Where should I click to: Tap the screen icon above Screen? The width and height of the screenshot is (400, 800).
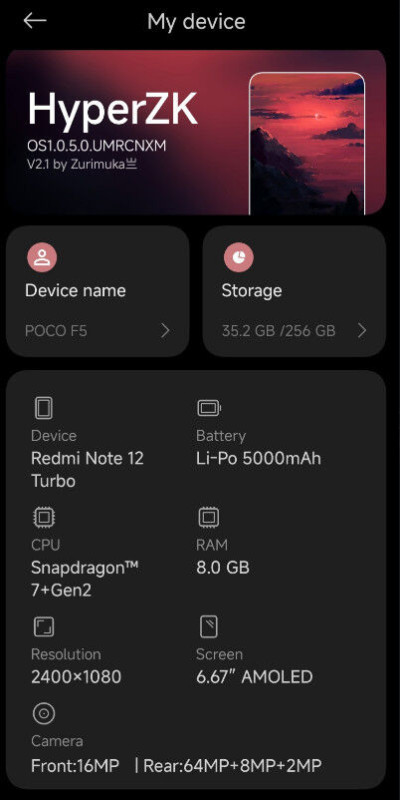(209, 627)
